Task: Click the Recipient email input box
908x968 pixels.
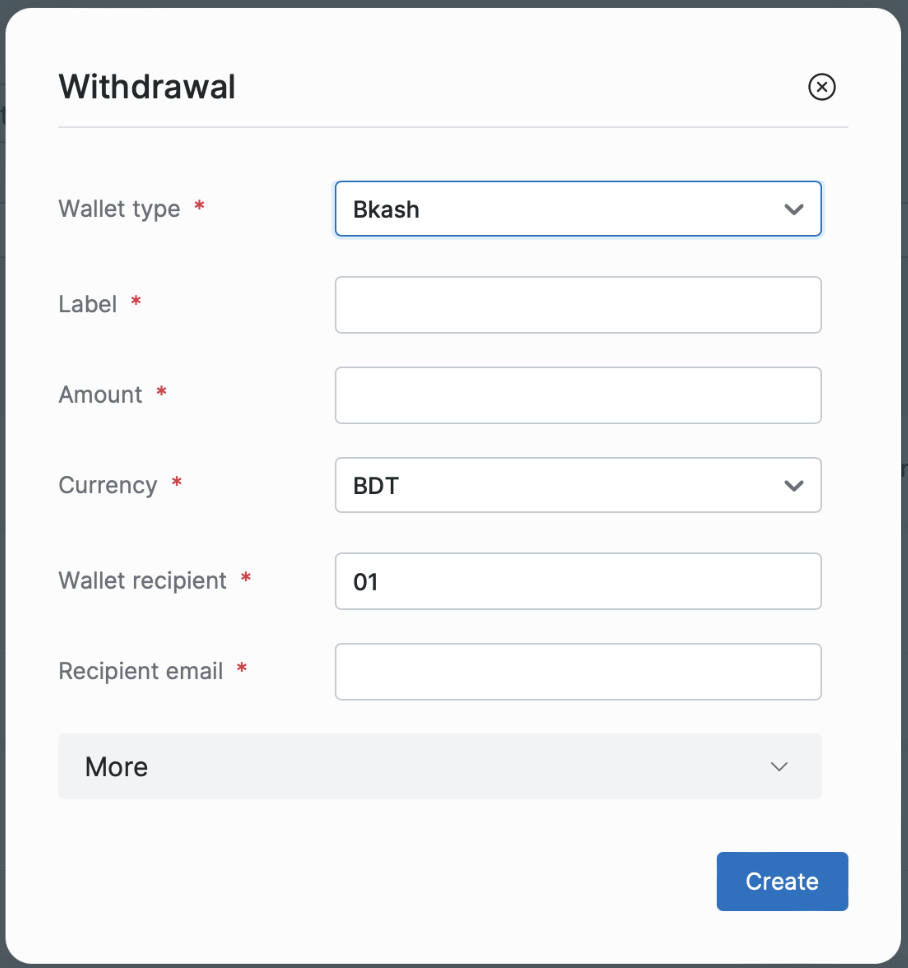Action: (x=578, y=671)
